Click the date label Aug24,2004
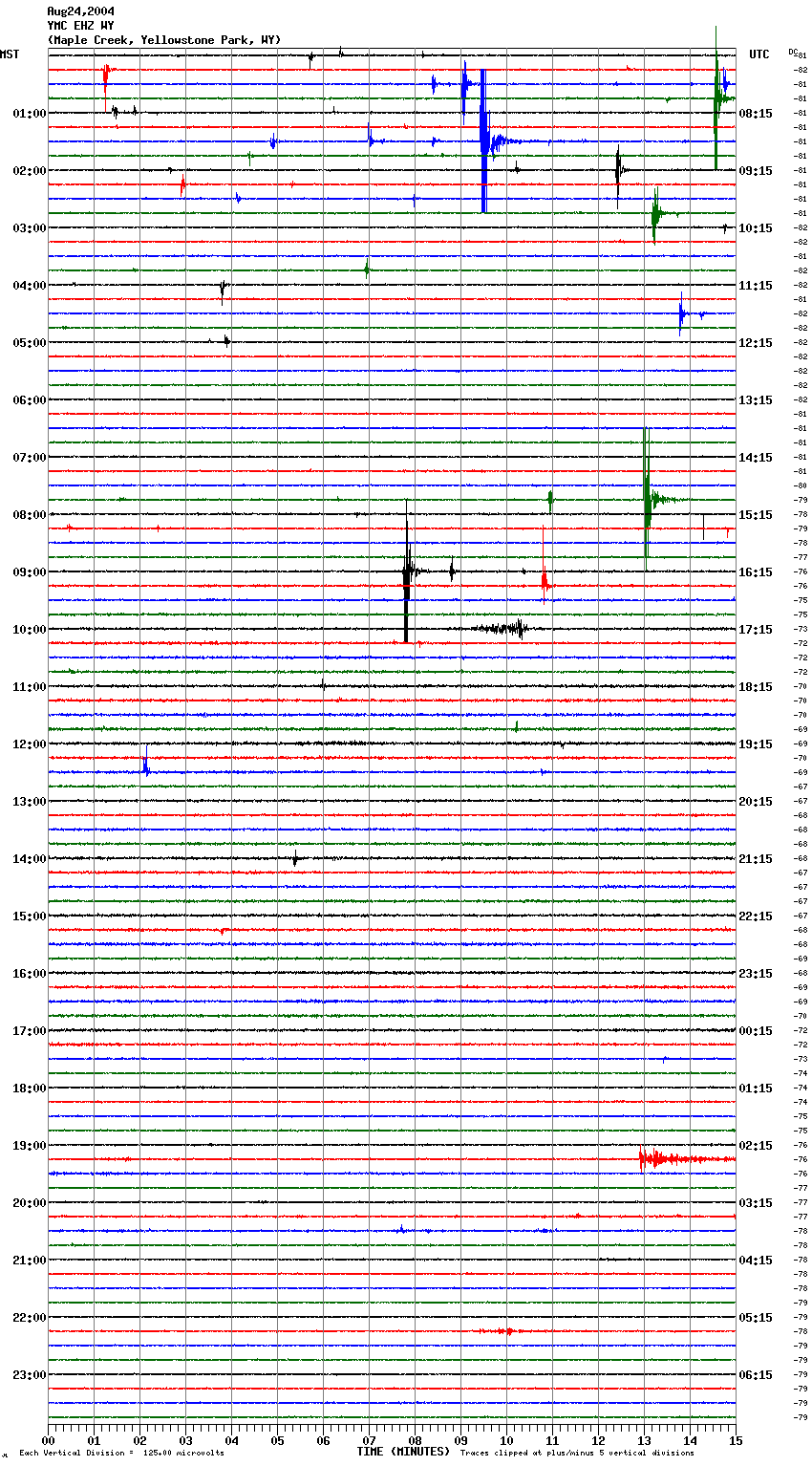812x1466 pixels. click(81, 11)
